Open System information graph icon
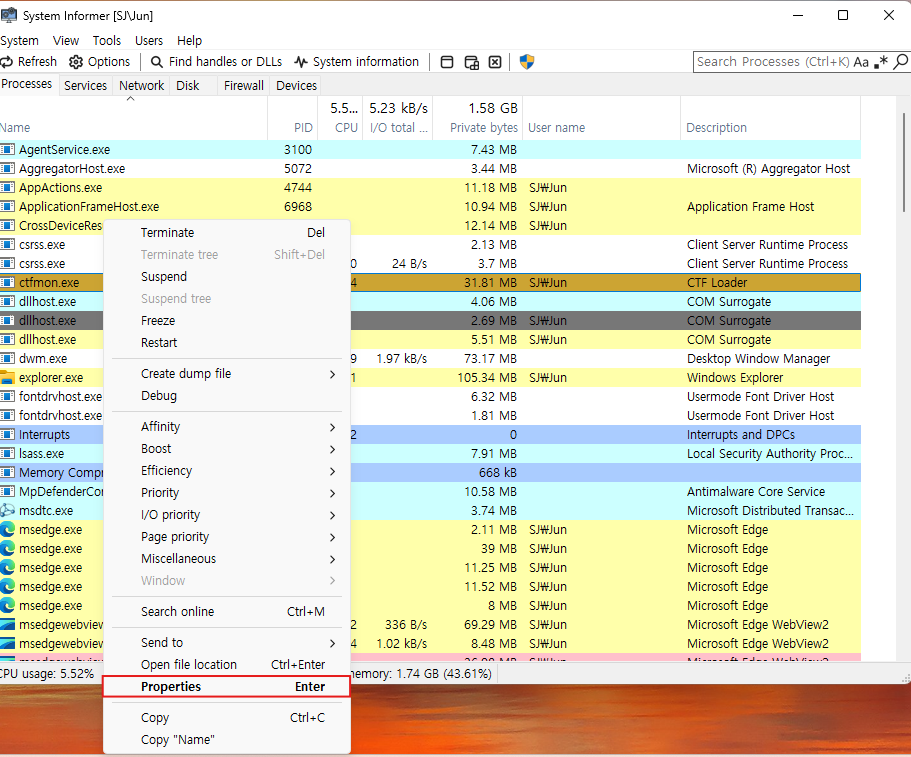Viewport: 911px width, 757px height. [300, 62]
